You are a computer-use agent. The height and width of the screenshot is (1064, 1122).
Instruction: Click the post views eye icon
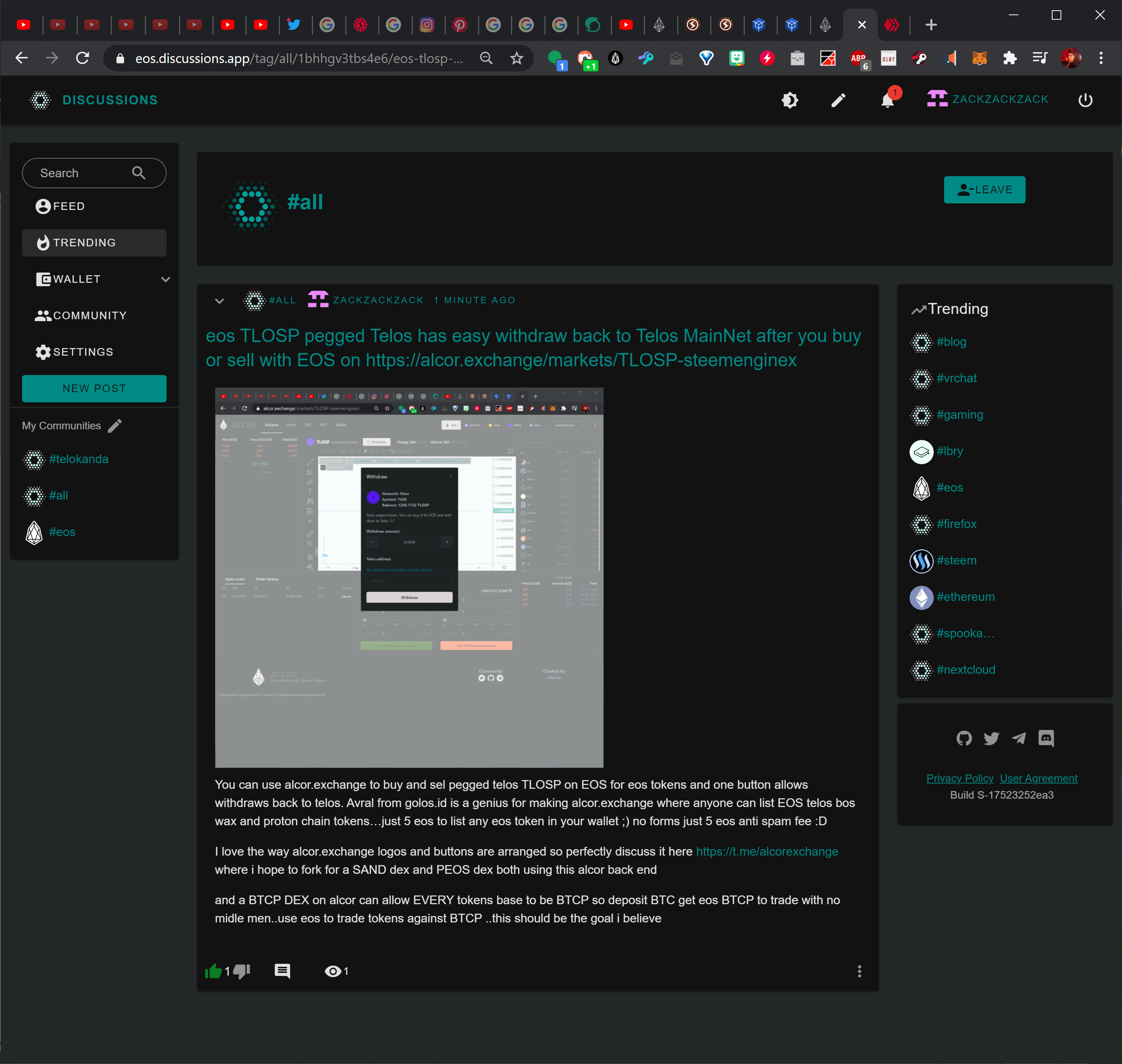333,971
